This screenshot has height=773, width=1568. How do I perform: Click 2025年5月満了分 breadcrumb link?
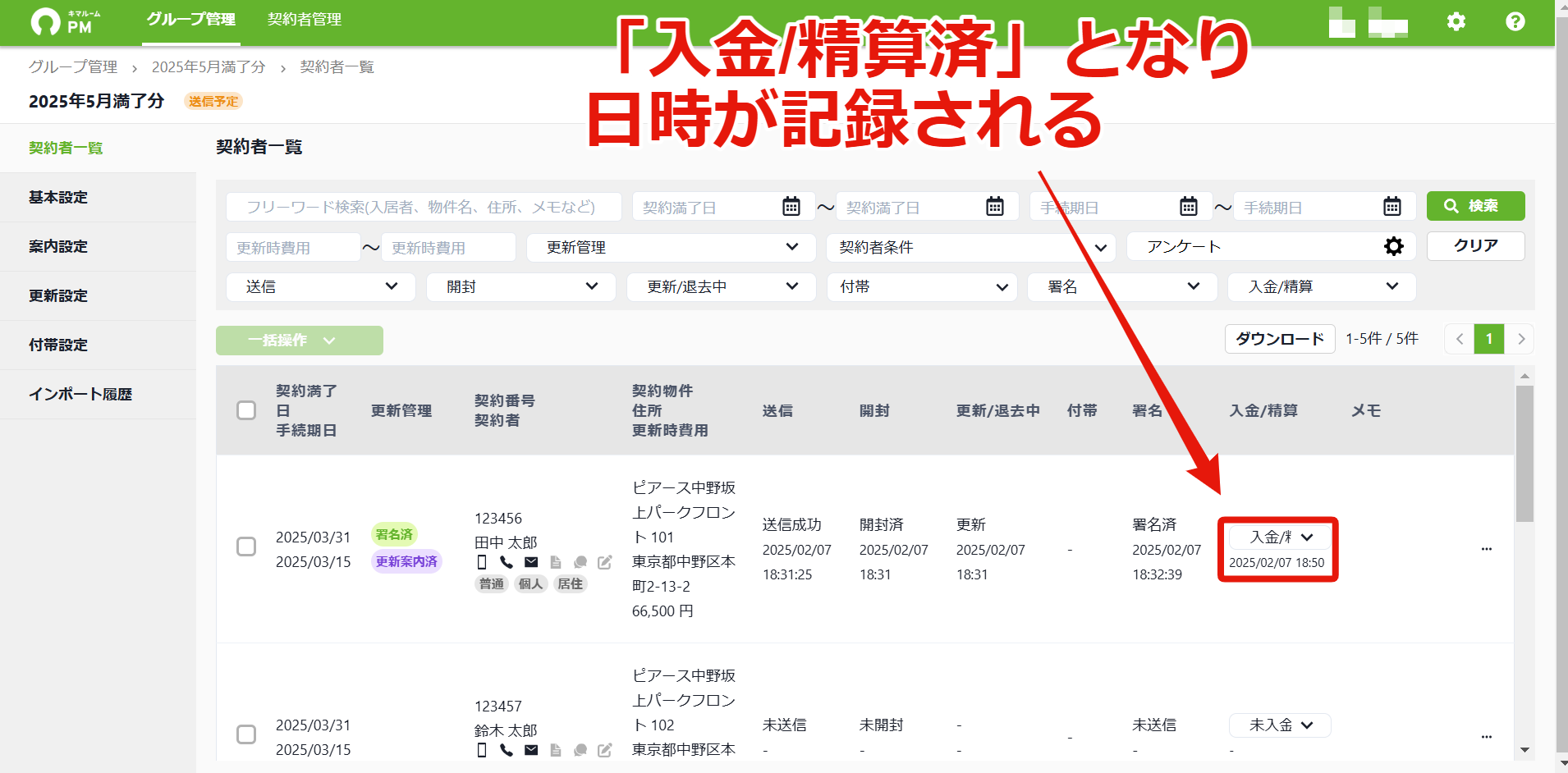click(209, 67)
